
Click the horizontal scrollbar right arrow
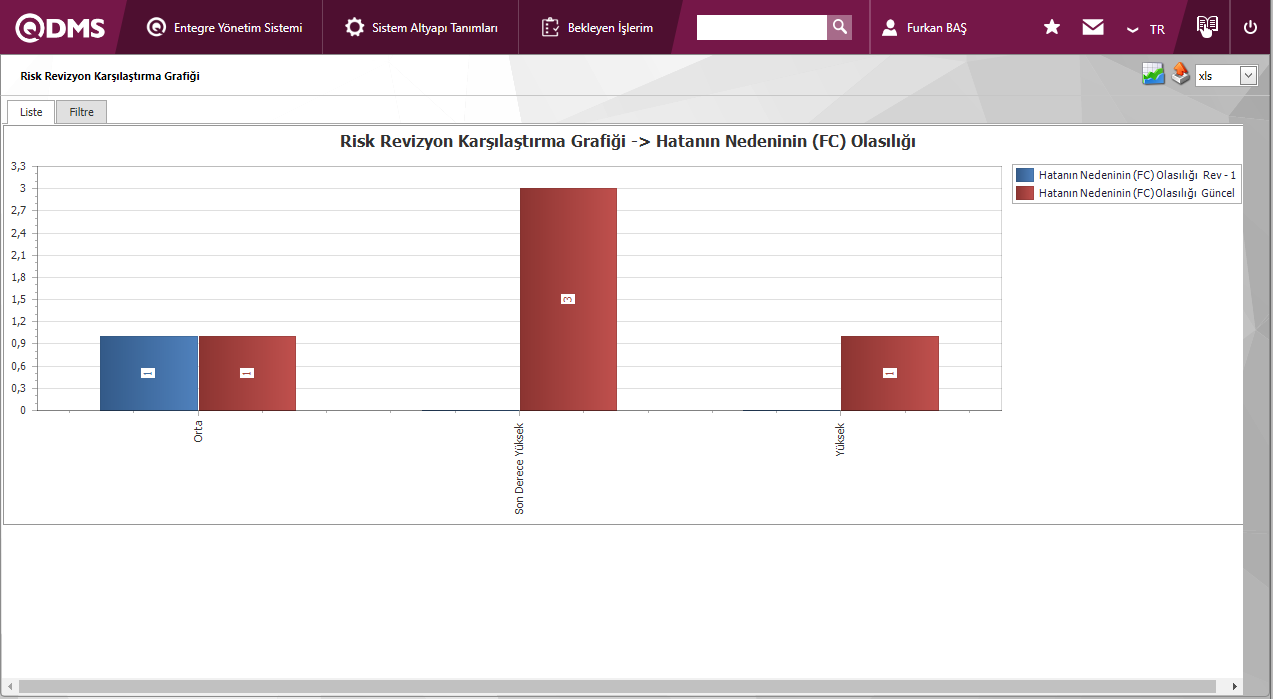[x=1234, y=687]
